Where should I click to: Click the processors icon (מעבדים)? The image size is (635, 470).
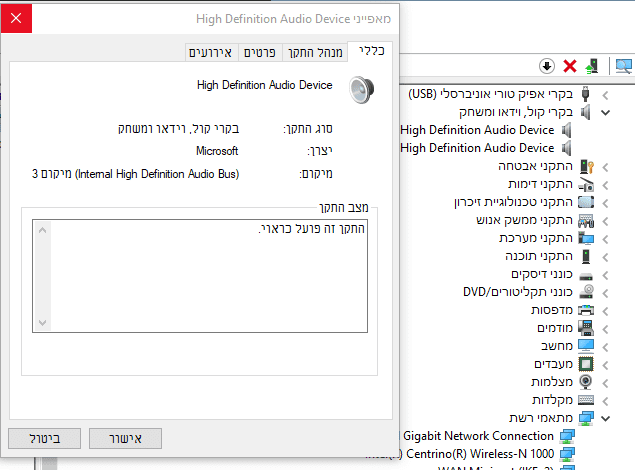[586, 364]
